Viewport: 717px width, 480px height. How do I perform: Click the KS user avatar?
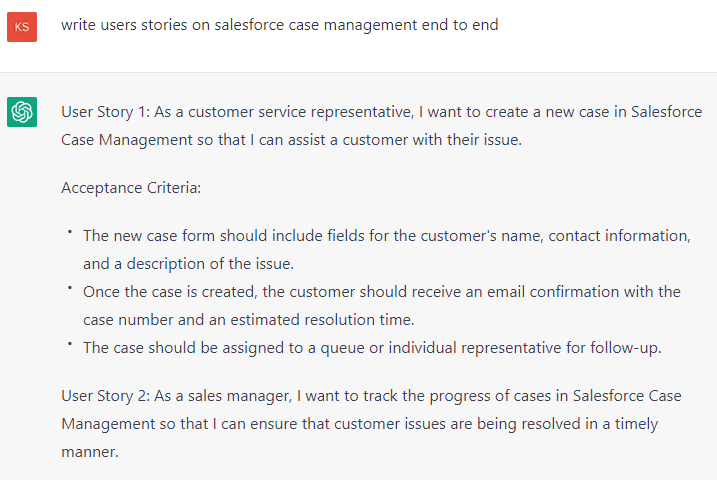(22, 26)
